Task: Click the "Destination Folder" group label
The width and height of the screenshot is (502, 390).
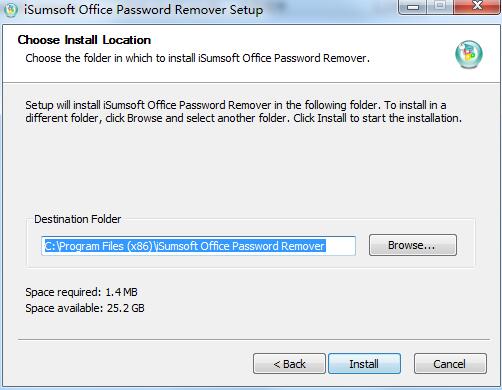Action: 78,219
